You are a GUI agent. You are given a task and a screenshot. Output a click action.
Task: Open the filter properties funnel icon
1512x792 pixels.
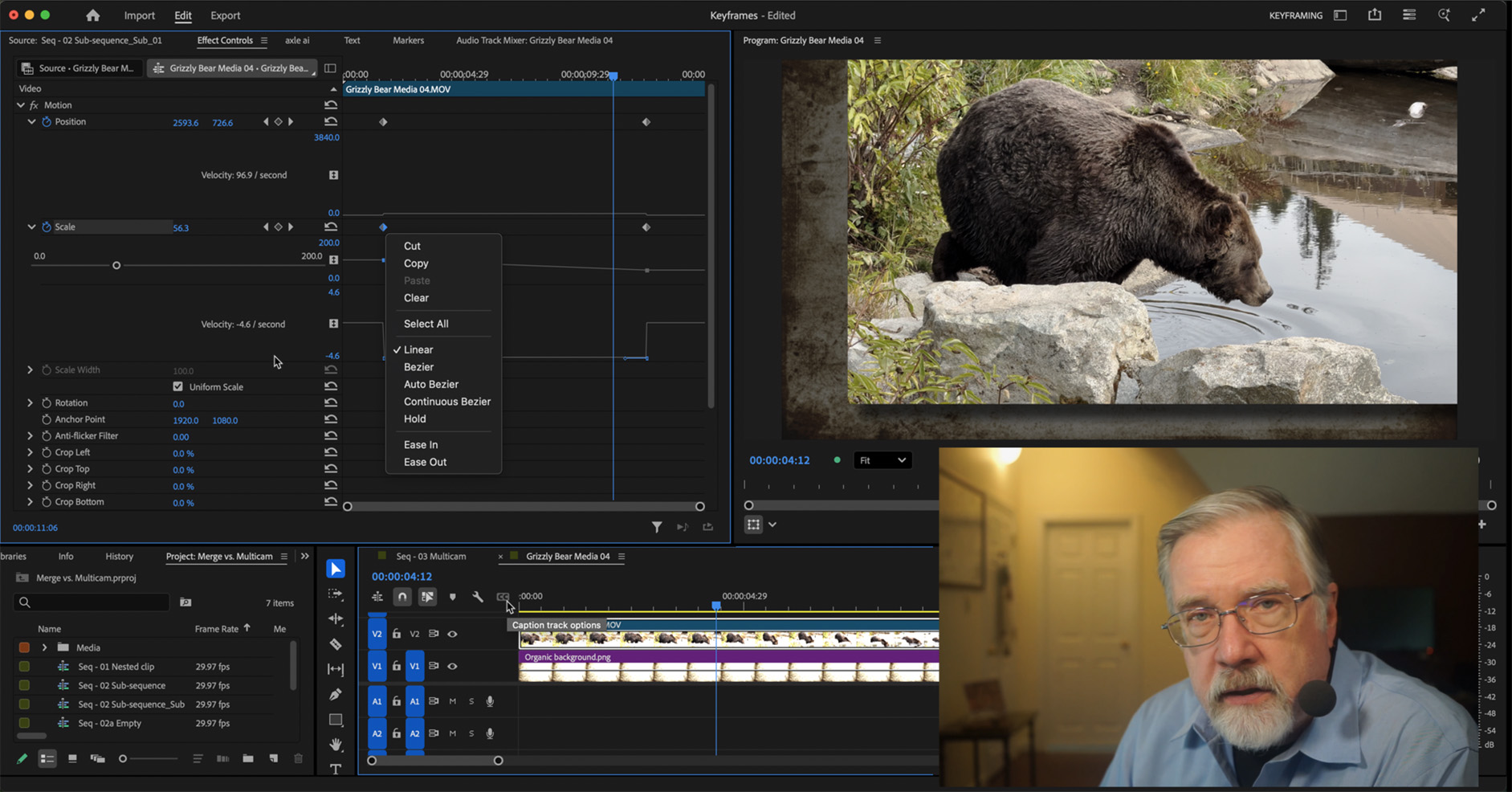pyautogui.click(x=657, y=527)
